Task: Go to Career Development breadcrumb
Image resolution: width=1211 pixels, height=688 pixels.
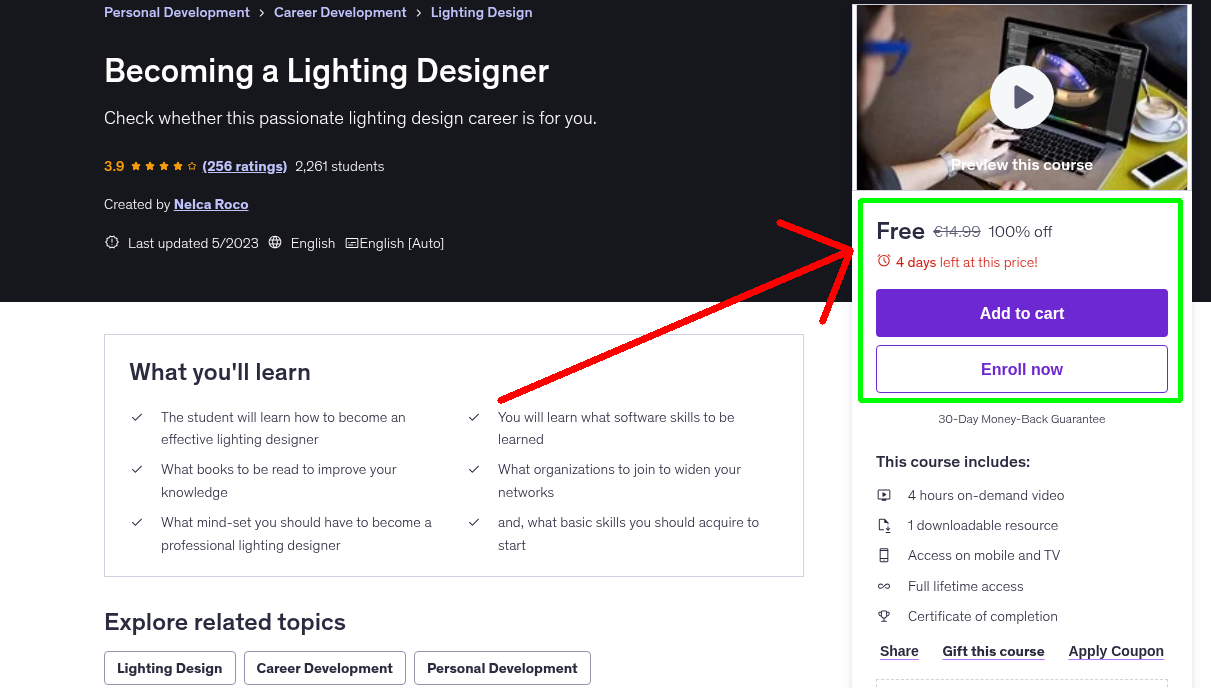Action: tap(340, 12)
